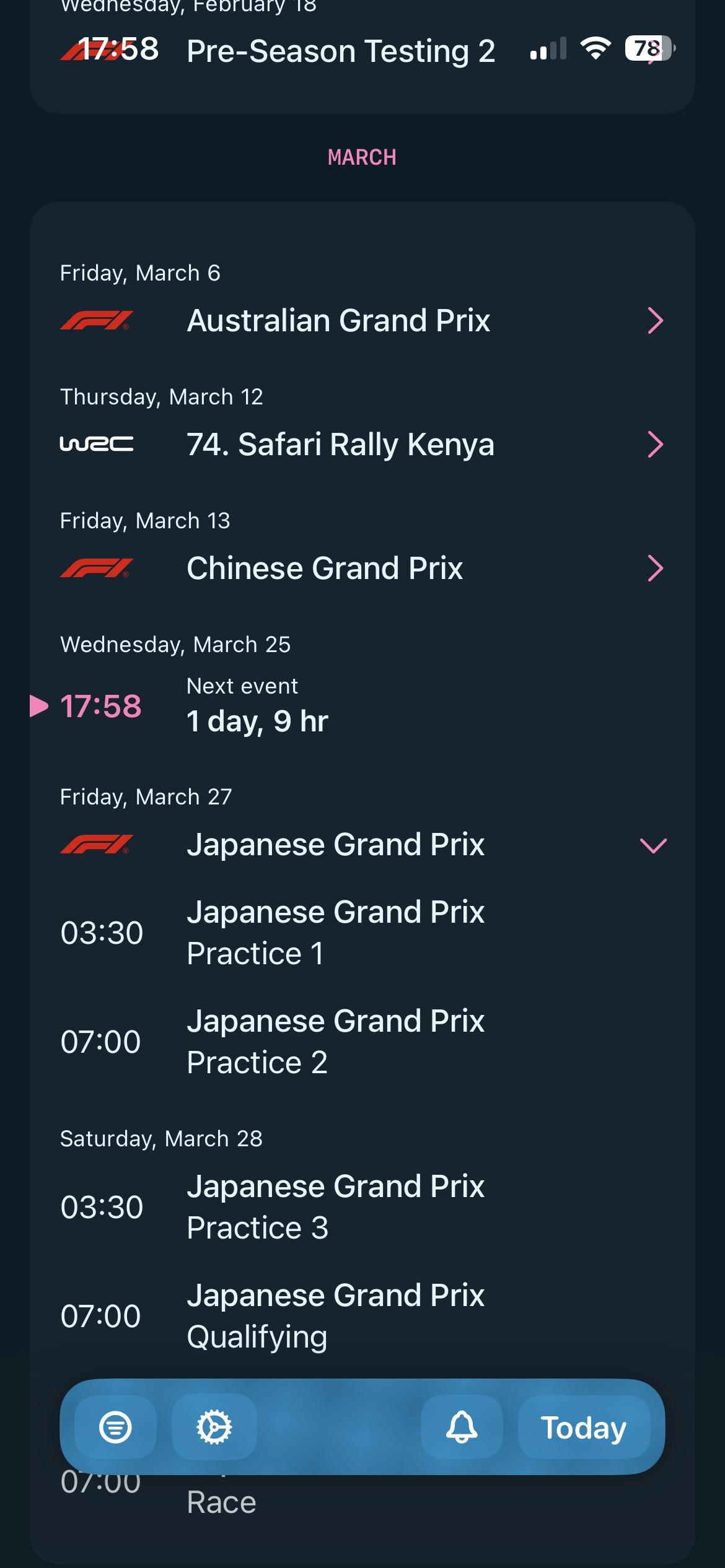Open Pre-Season Testing 2 event
This screenshot has height=1568, width=725.
coord(341,51)
